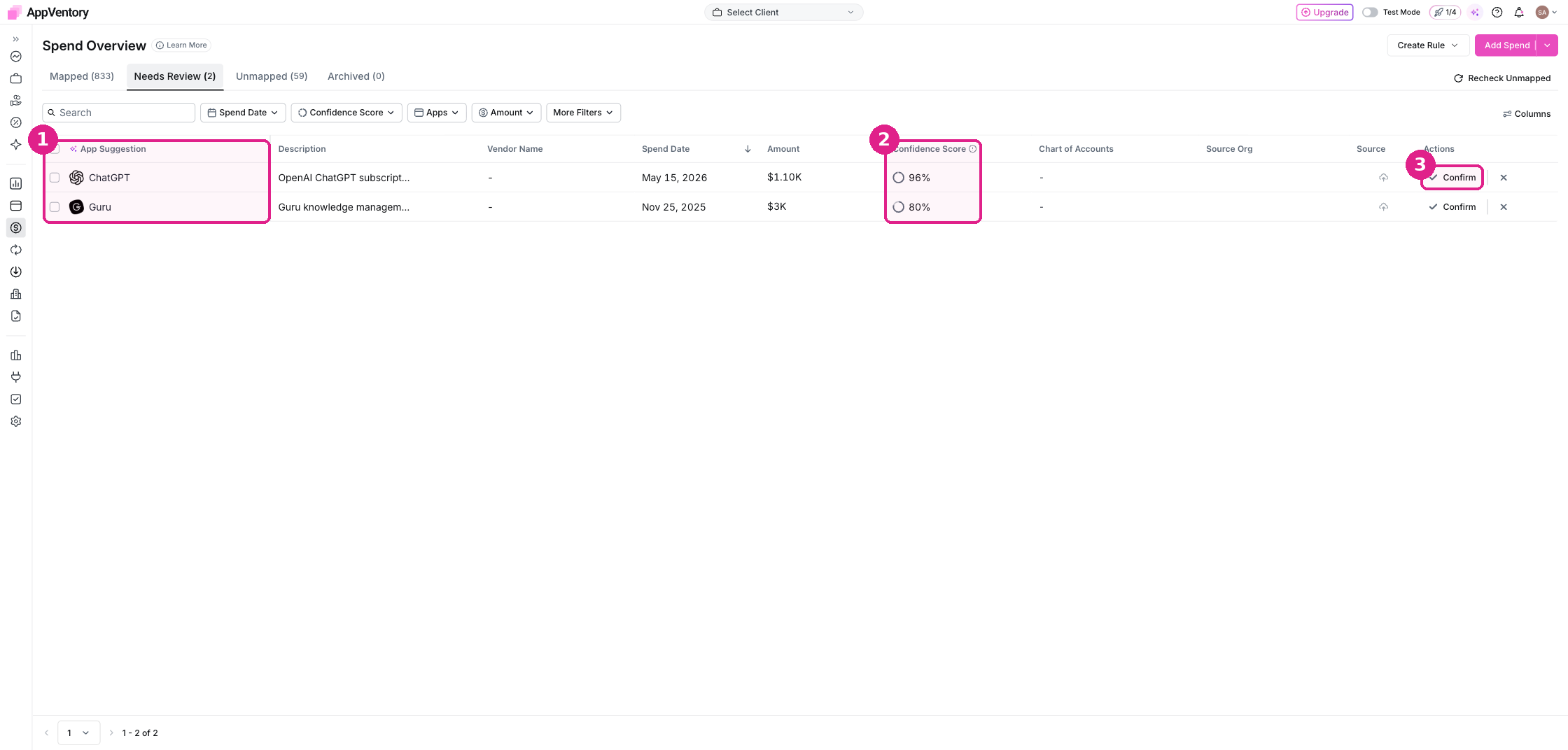Open the page number selector
The height and width of the screenshot is (750, 1568).
point(78,733)
